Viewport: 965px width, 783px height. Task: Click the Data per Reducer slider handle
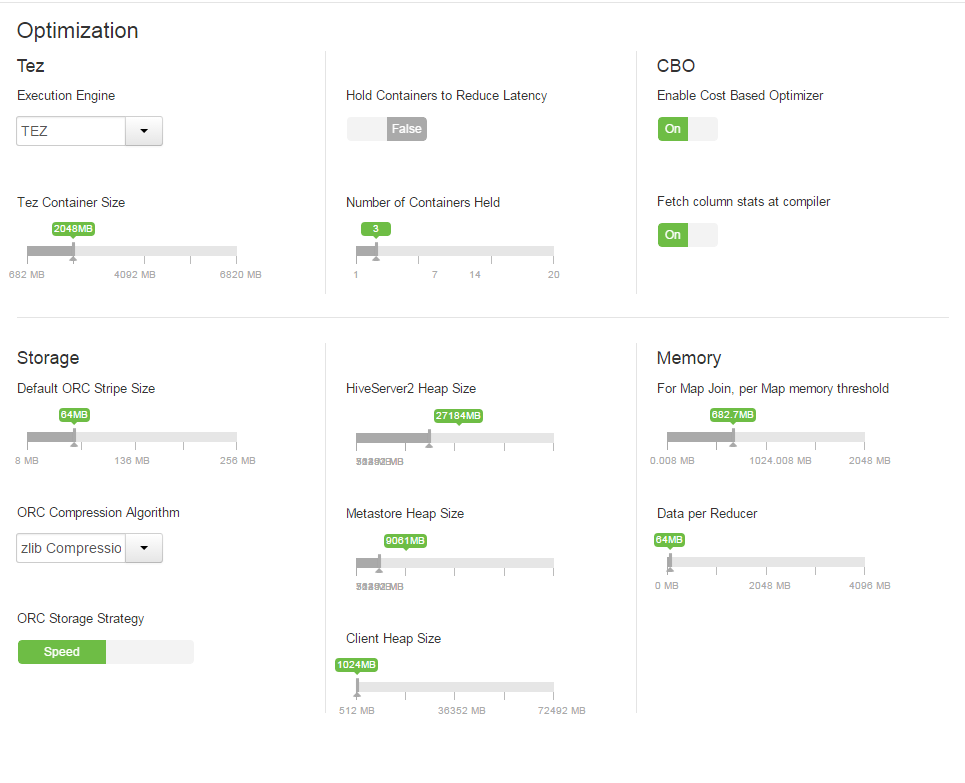(668, 562)
